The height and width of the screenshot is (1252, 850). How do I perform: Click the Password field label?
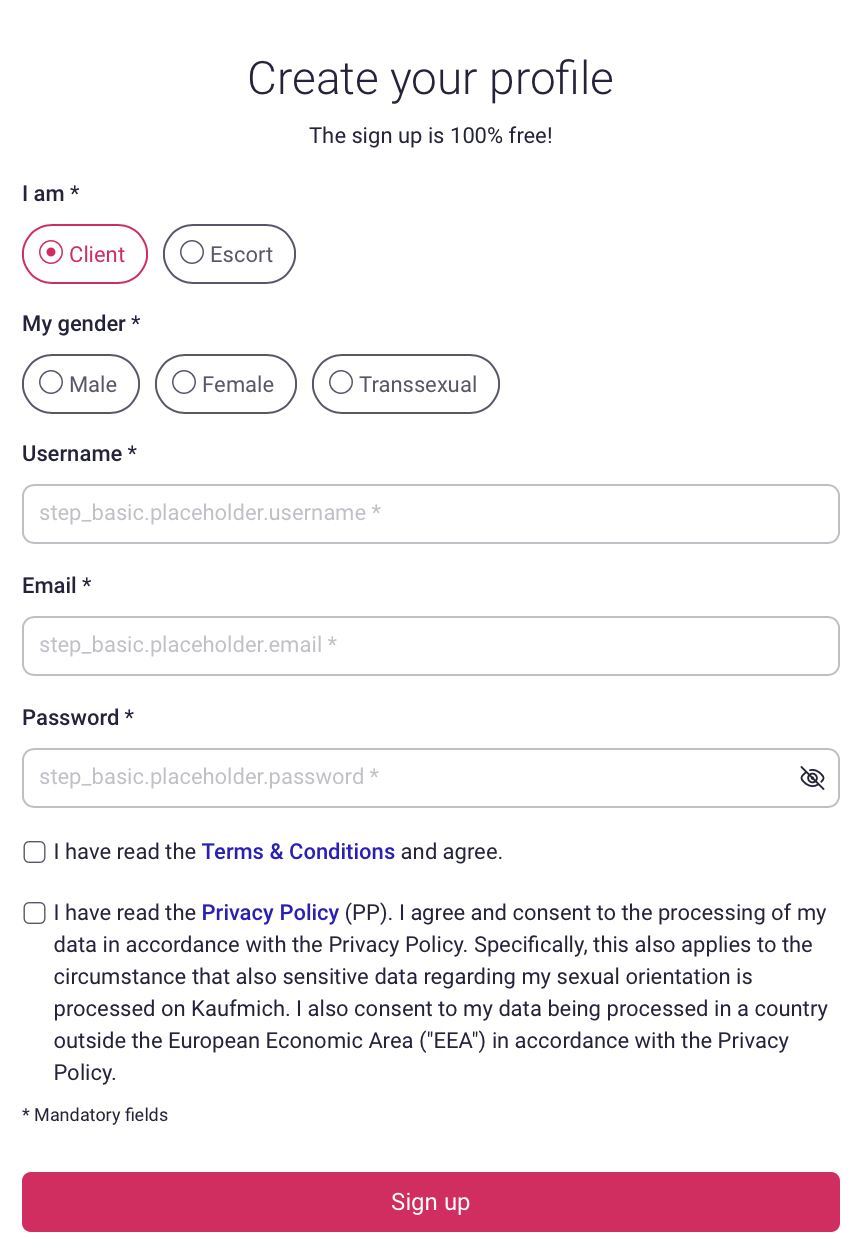[x=78, y=718]
